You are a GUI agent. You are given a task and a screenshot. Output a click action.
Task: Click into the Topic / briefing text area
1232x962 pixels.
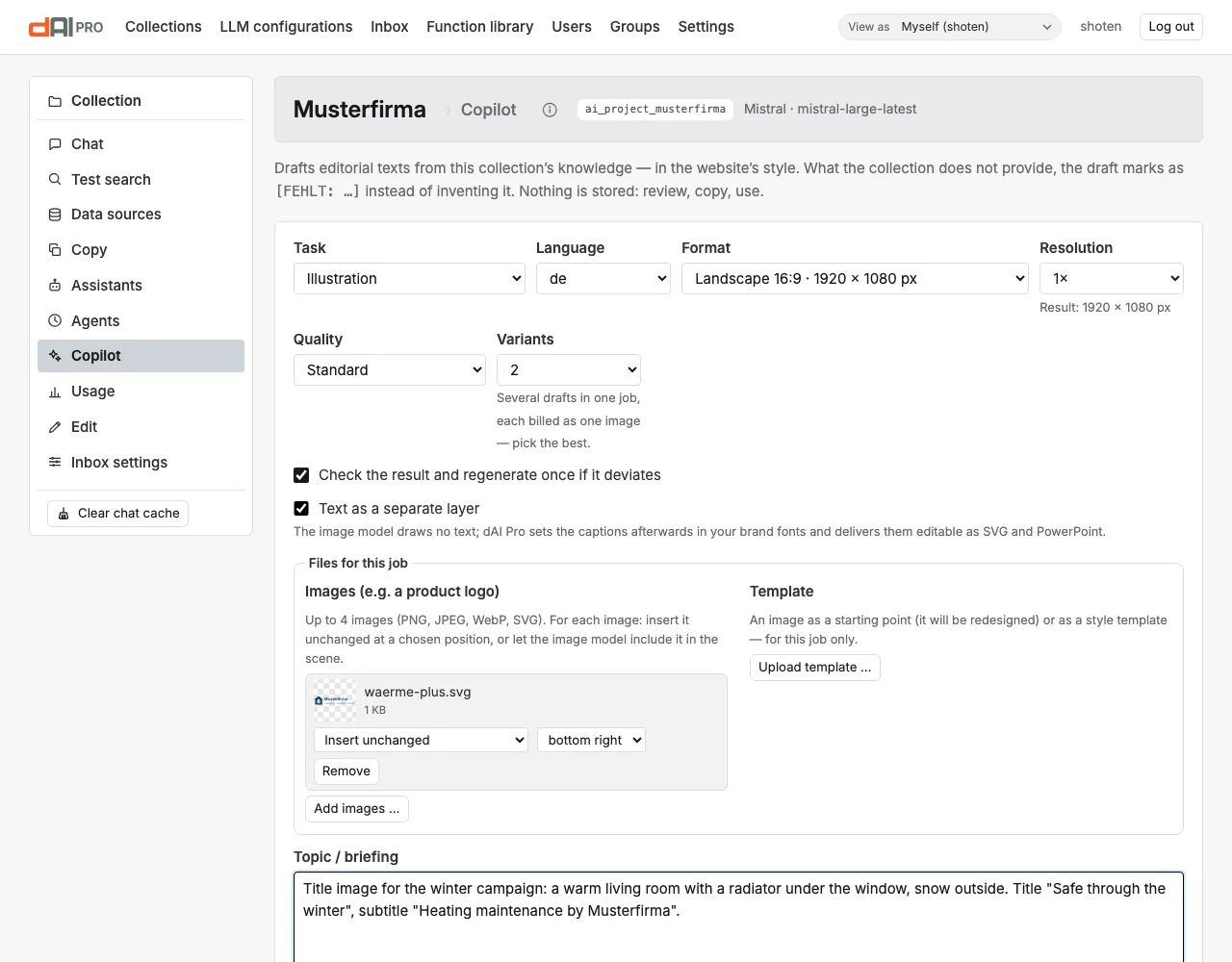tap(738, 917)
